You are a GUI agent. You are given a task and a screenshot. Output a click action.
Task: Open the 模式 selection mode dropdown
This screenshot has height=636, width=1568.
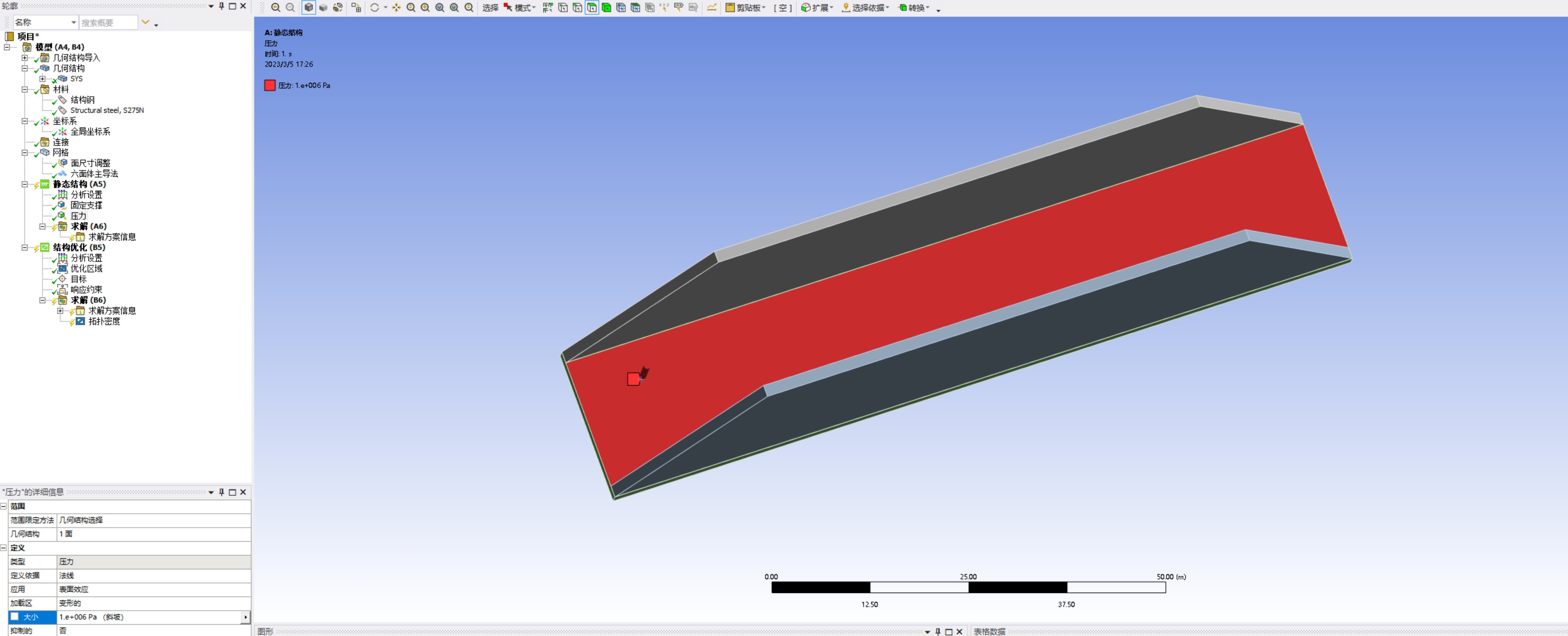[522, 8]
